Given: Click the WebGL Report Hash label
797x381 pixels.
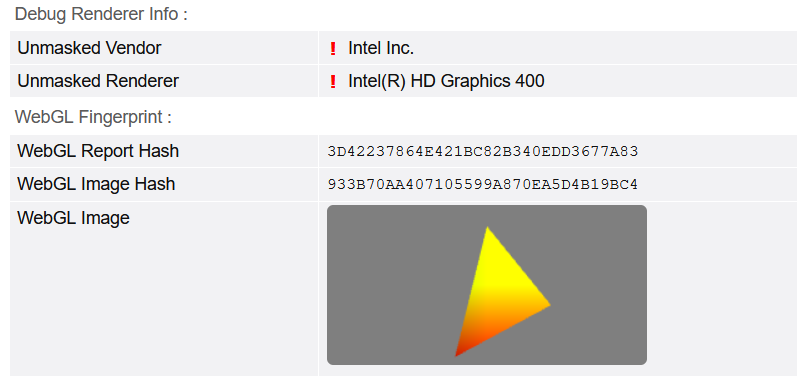Looking at the screenshot, I should (x=98, y=151).
